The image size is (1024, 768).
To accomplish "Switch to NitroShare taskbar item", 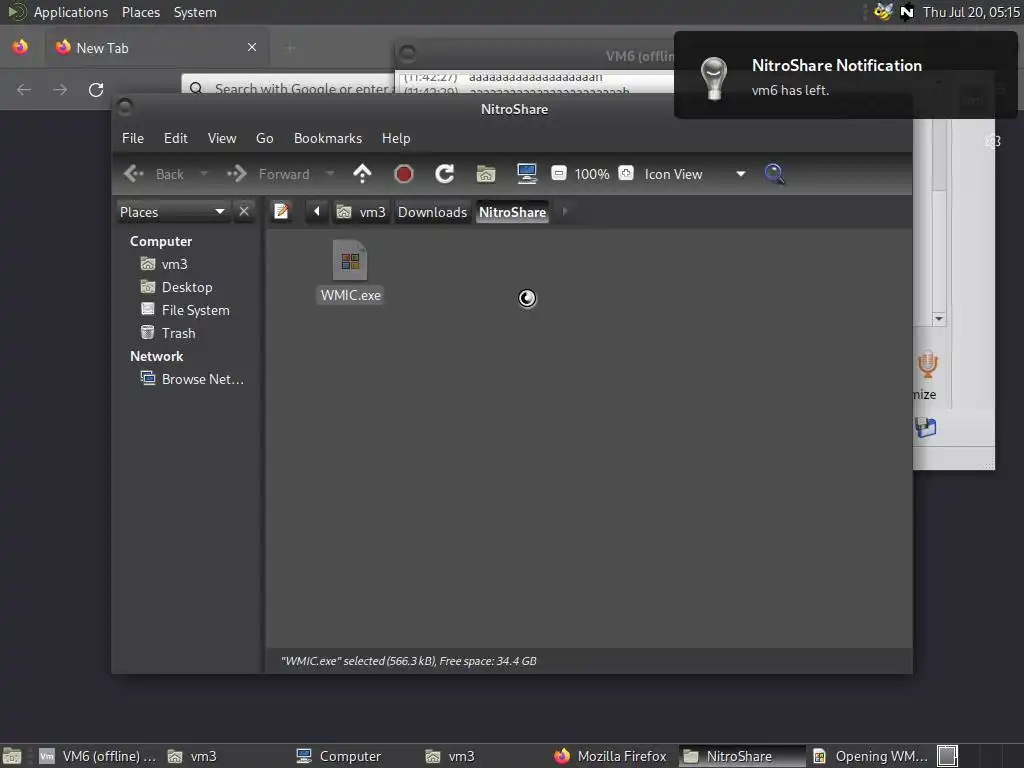I will 740,756.
